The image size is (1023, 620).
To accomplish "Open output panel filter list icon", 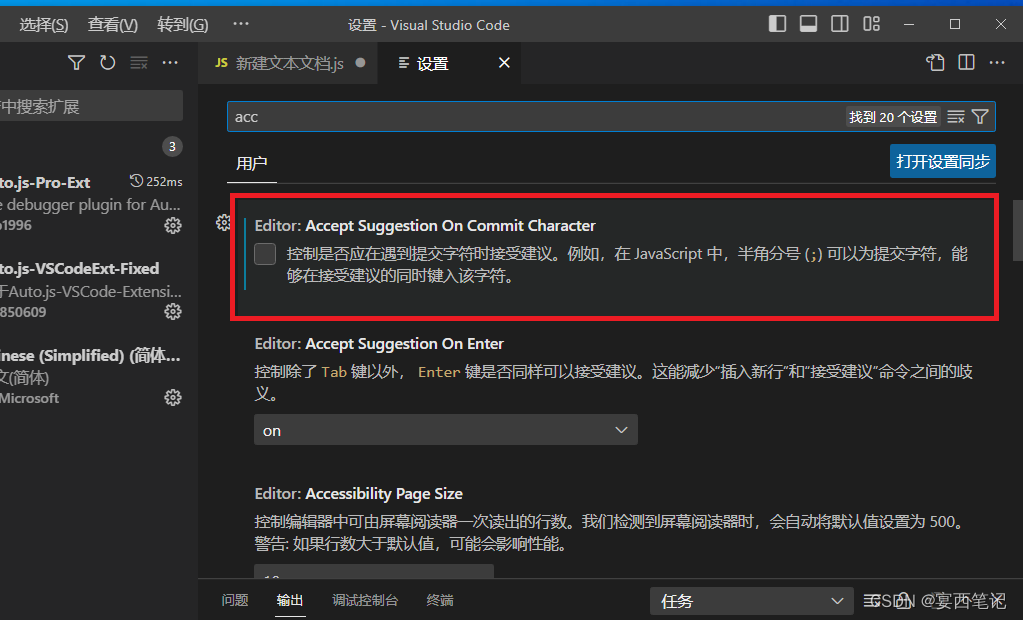I will (x=872, y=600).
